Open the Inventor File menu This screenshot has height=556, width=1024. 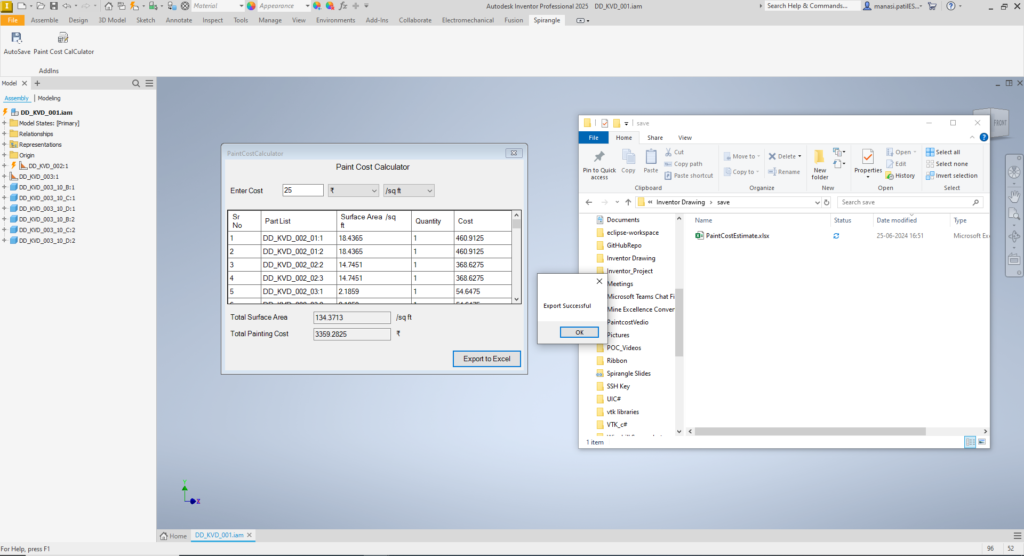point(12,20)
